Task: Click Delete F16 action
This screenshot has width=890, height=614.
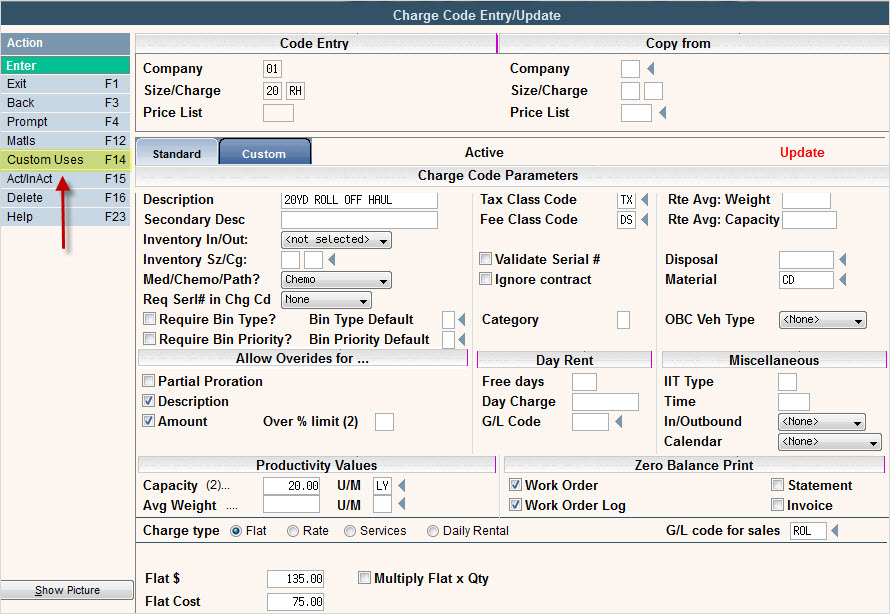Action: (65, 198)
